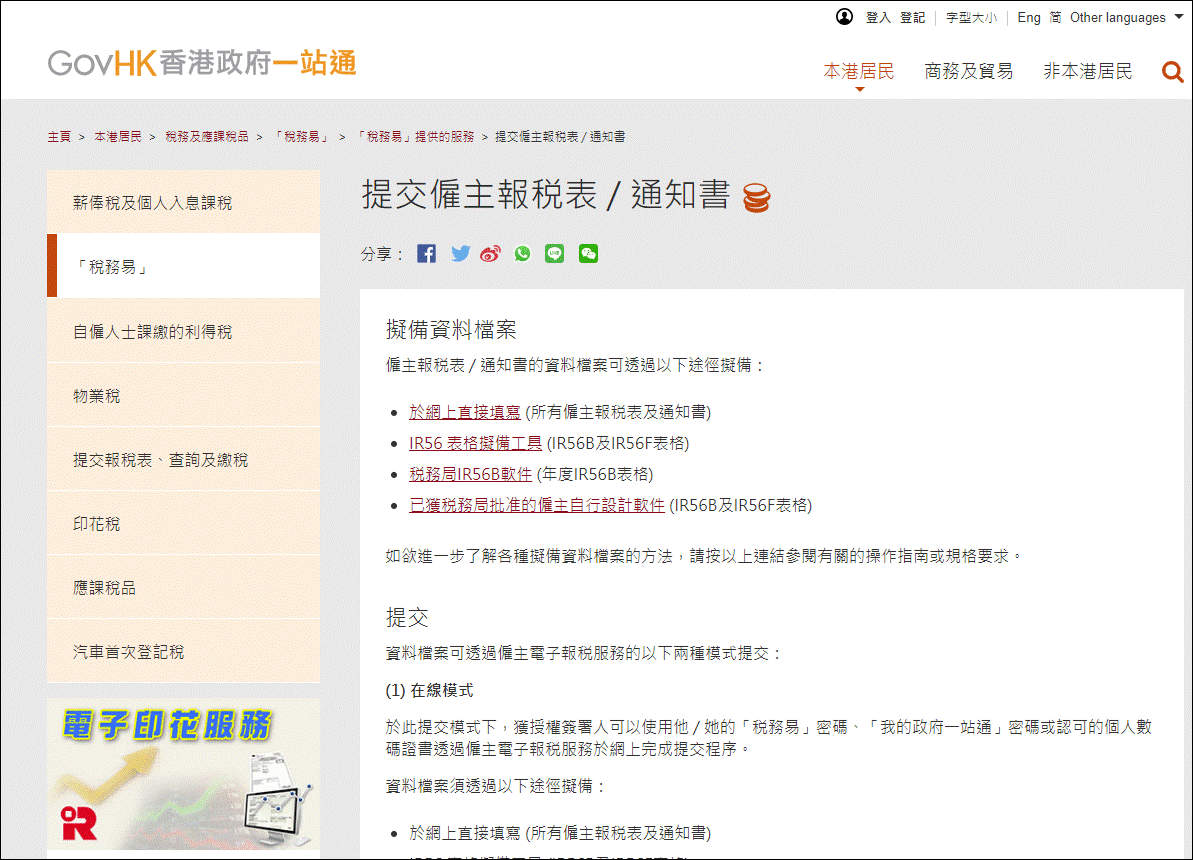
Task: Open 於網上直接填寫 link
Action: tap(465, 411)
